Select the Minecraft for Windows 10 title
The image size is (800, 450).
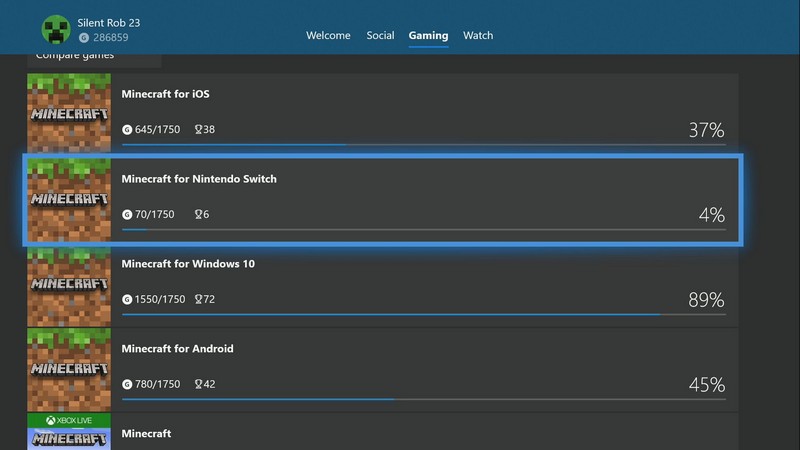(x=188, y=264)
